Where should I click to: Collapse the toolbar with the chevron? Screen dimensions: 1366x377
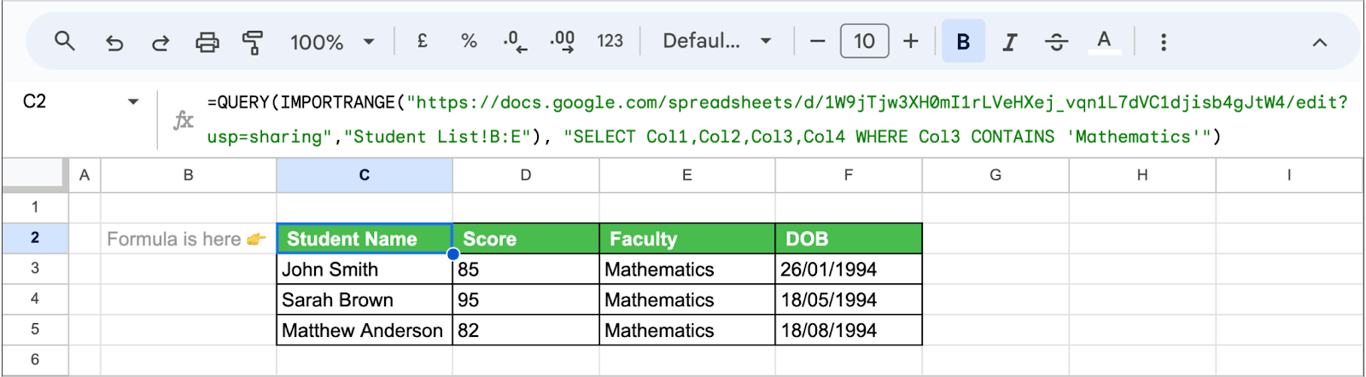click(1319, 42)
